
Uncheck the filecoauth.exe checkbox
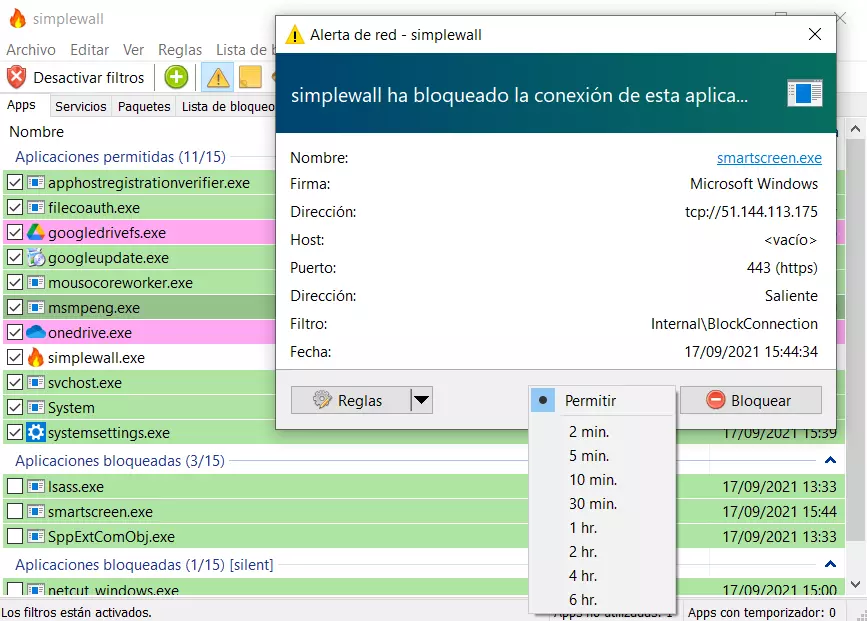pos(15,207)
